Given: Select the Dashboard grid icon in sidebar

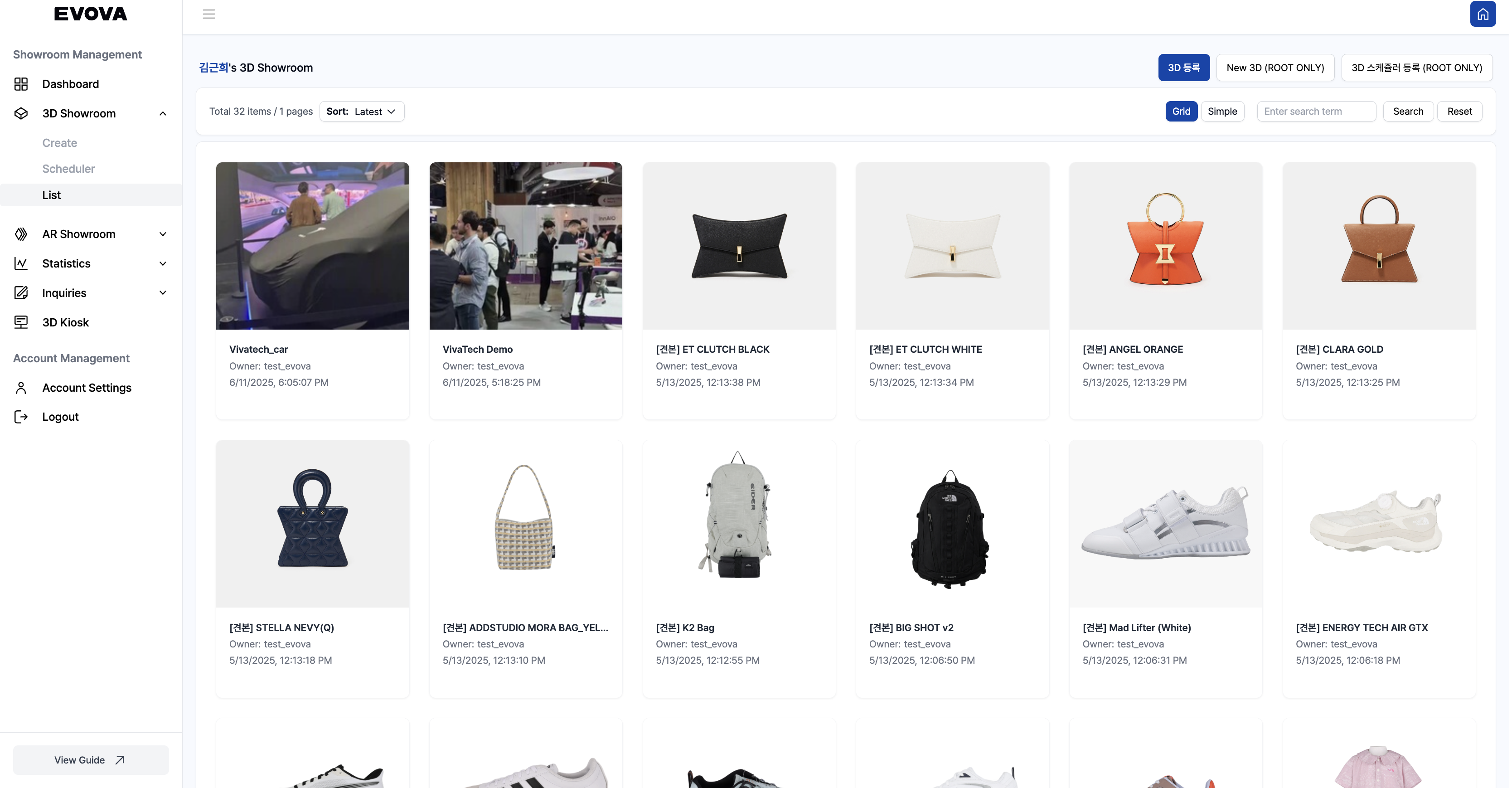Looking at the screenshot, I should pos(21,84).
